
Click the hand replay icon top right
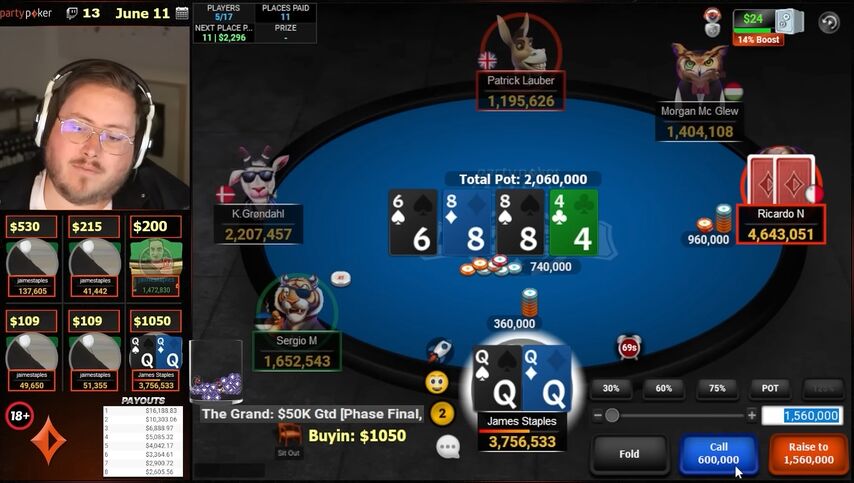pos(829,23)
